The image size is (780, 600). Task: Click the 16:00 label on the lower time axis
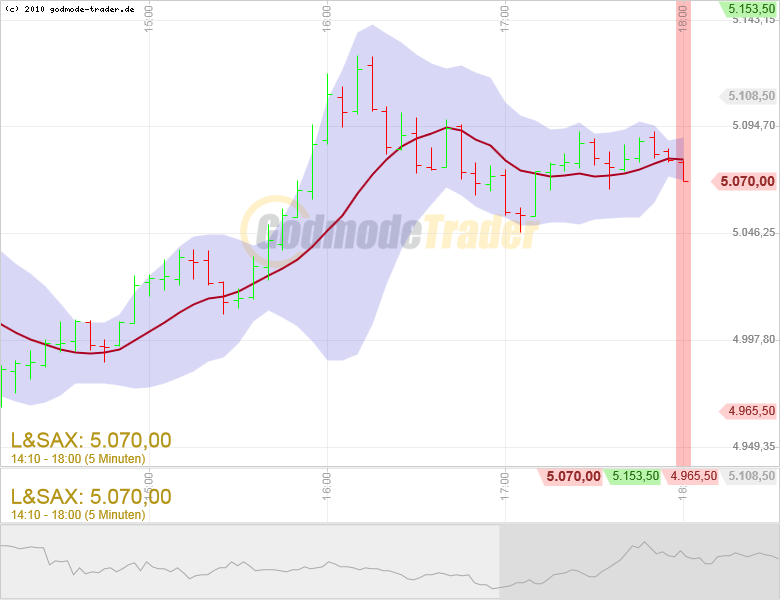tap(326, 486)
